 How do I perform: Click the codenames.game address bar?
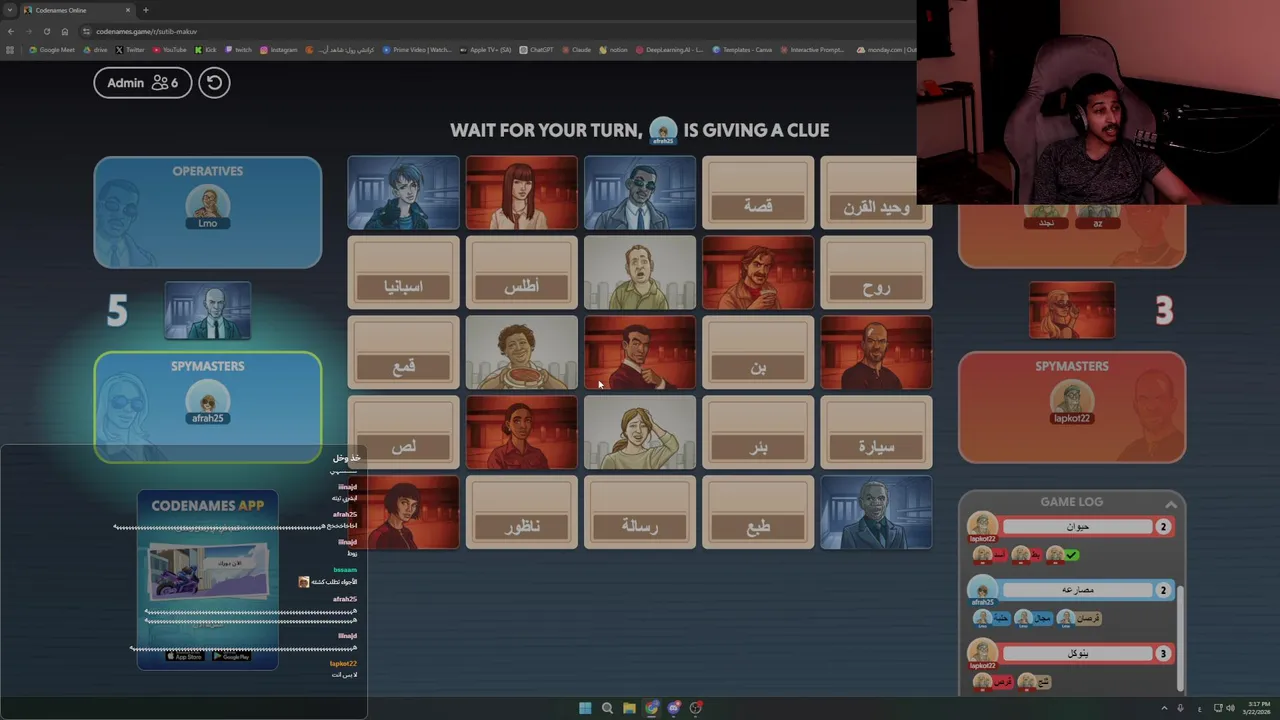coord(495,31)
